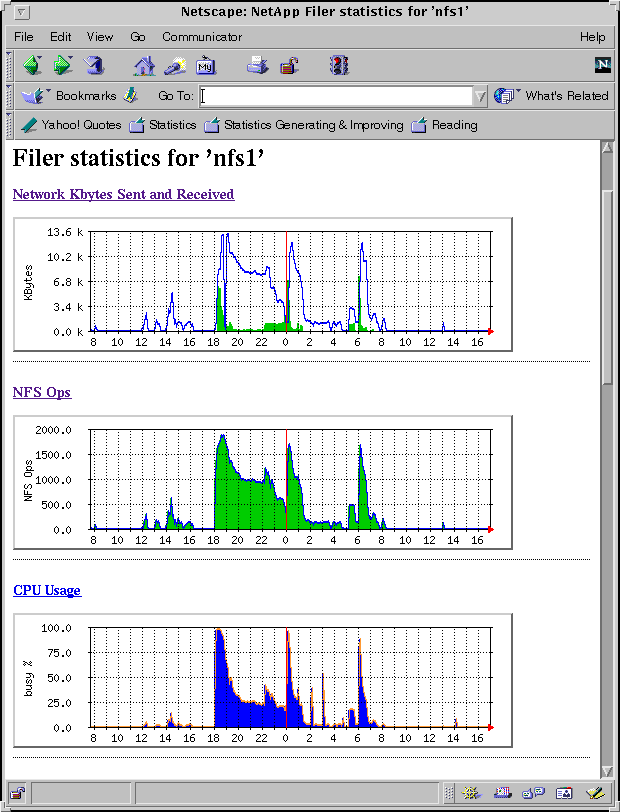Screen dimensions: 620x812
Task: Expand the Go To location history arrow
Action: click(x=481, y=96)
